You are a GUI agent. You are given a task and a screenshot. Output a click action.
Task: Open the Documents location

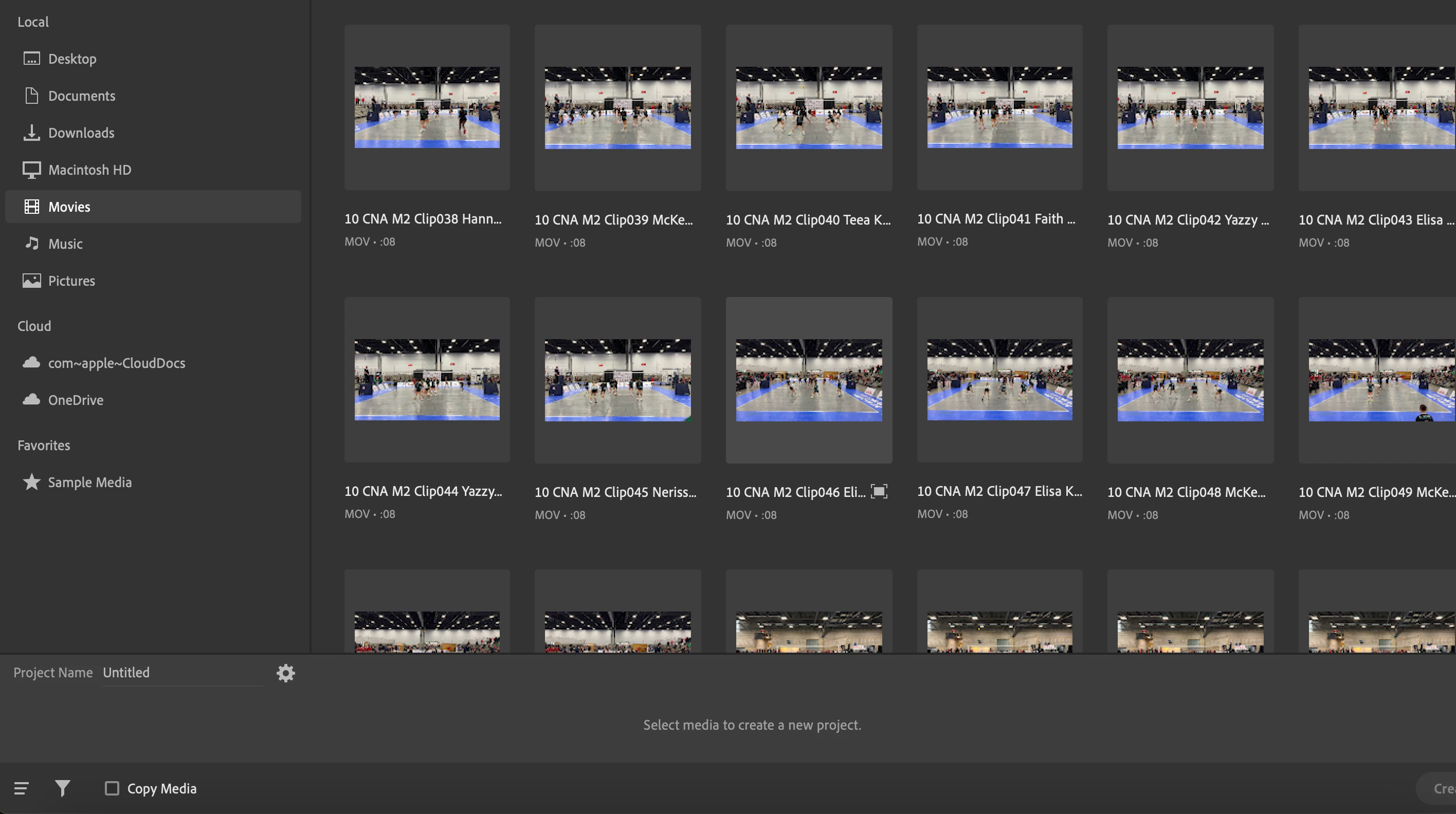pyautogui.click(x=81, y=96)
